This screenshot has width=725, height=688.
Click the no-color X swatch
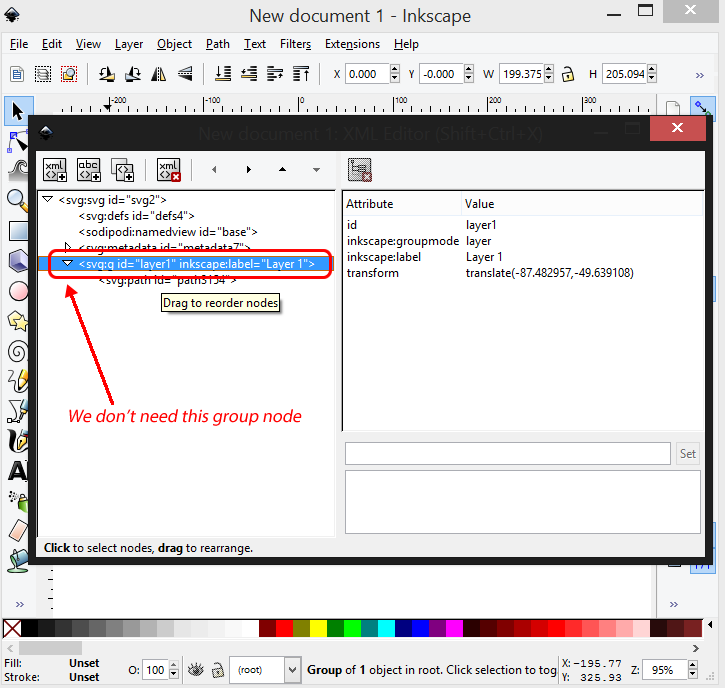12,628
